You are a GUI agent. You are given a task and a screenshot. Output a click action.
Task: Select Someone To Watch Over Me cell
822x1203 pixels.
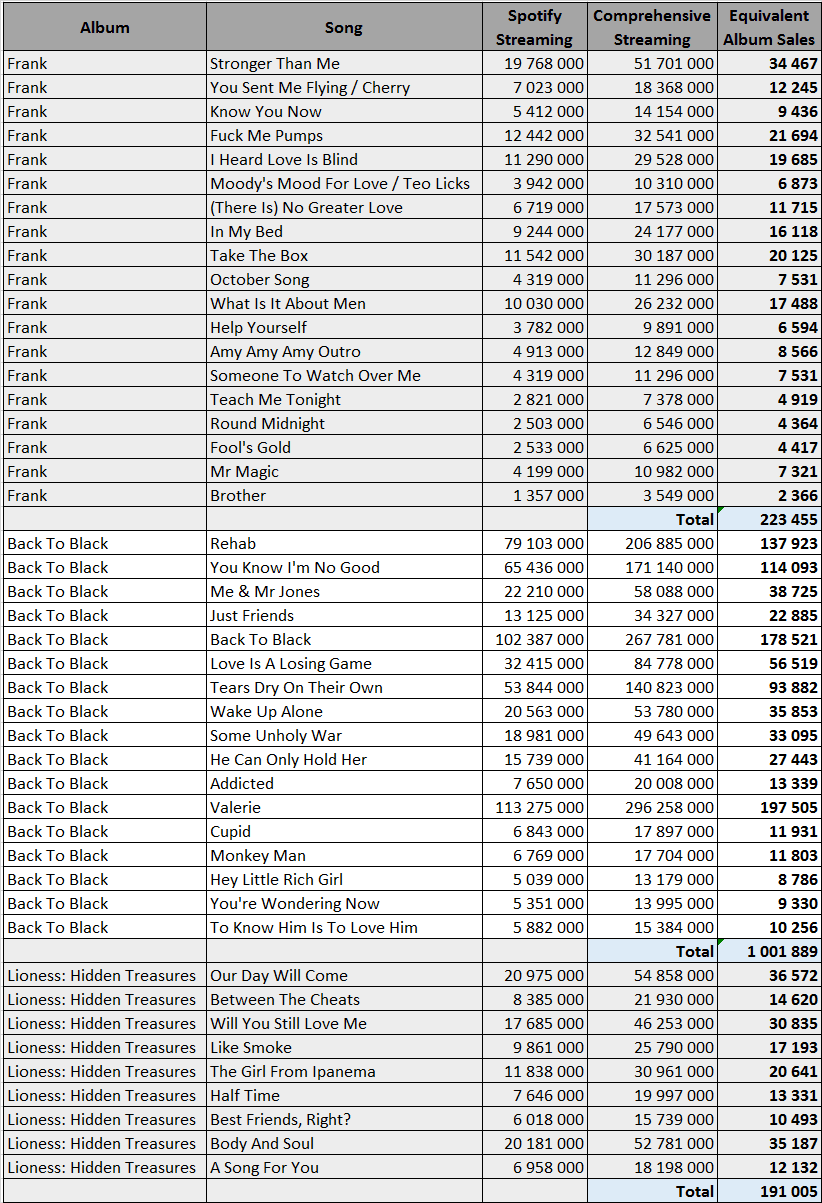tap(344, 375)
